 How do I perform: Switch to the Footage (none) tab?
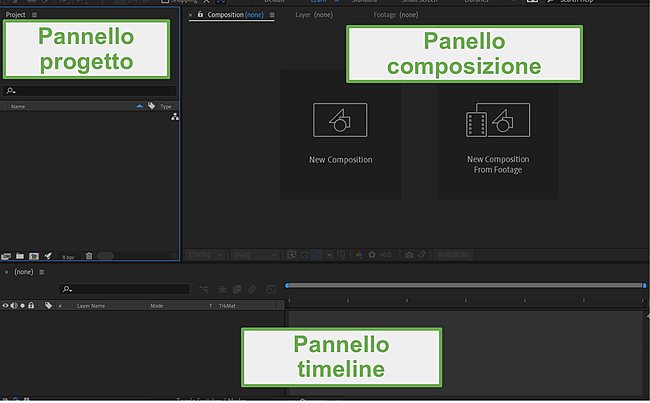point(395,15)
